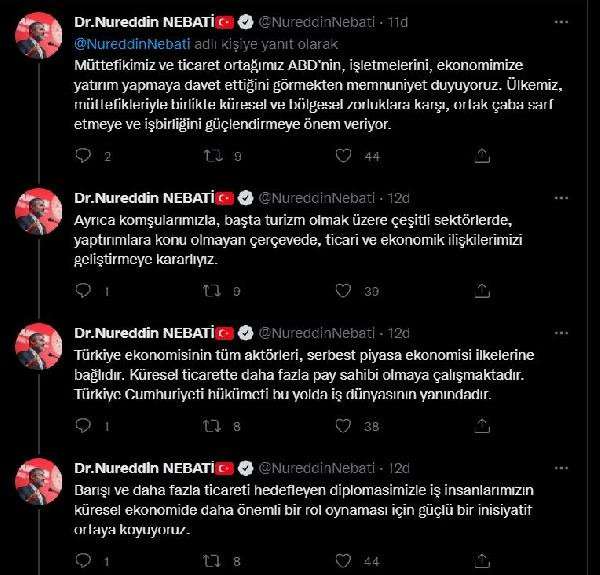Retweet the Türkiye ekonomisinin aktörleri tweet

tap(213, 426)
